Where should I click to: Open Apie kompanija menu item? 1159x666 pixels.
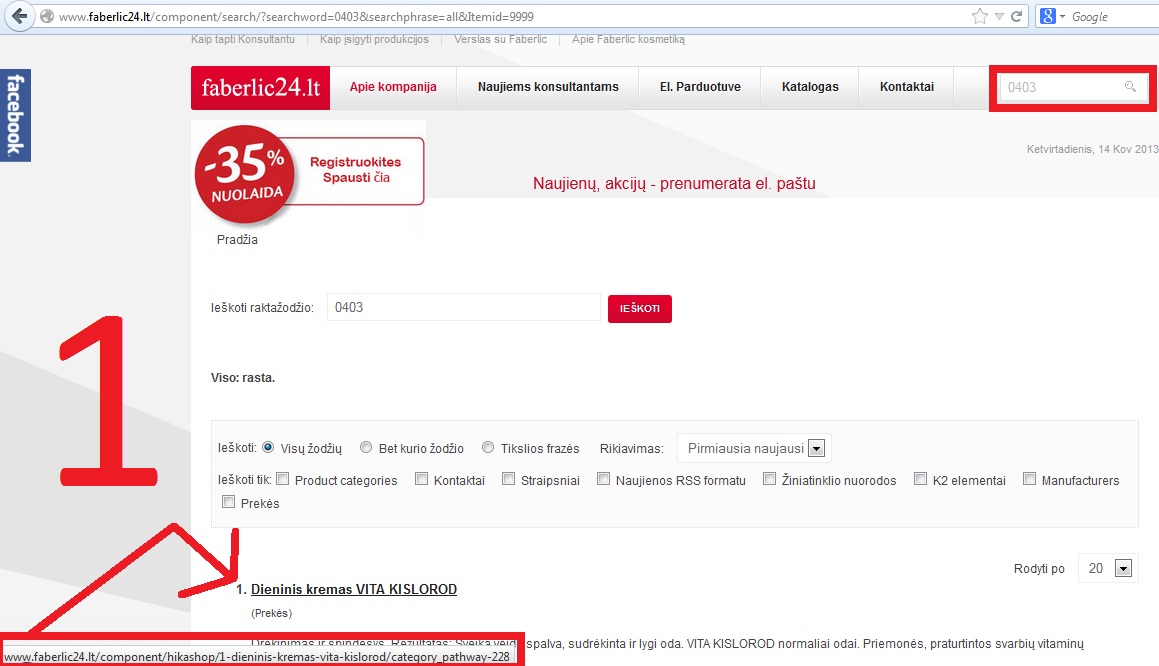coord(393,87)
